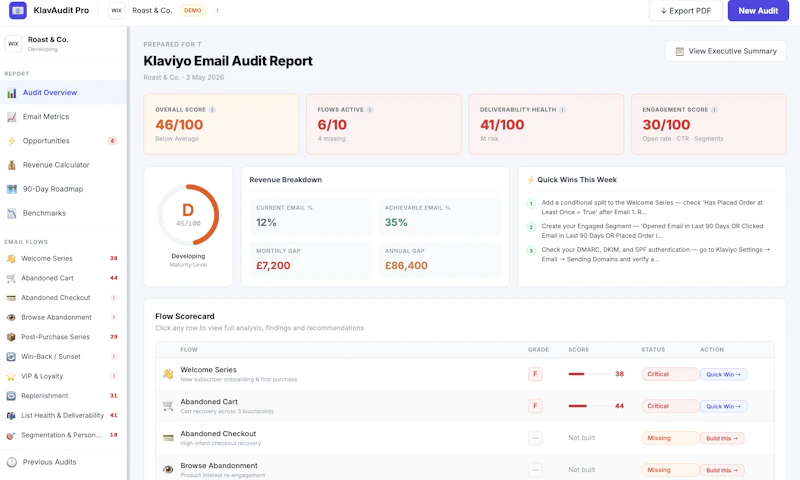
Task: Click the Current Email 12% value
Action: click(x=266, y=222)
